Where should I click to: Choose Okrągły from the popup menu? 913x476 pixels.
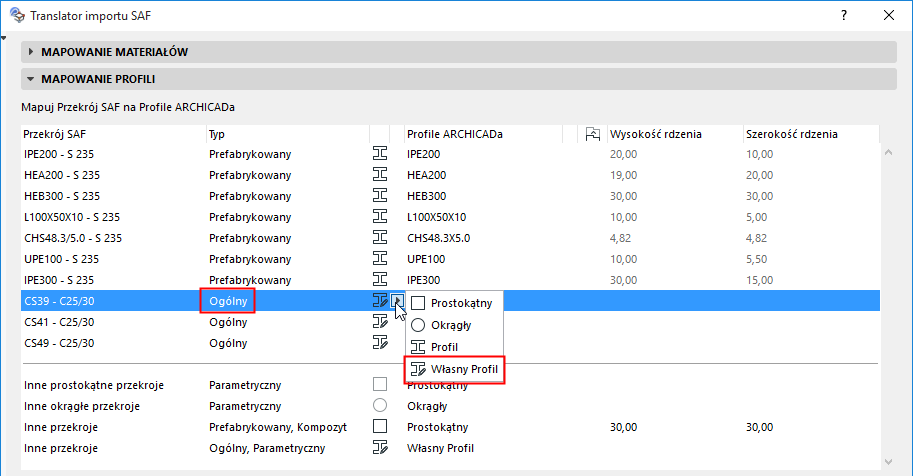454,325
